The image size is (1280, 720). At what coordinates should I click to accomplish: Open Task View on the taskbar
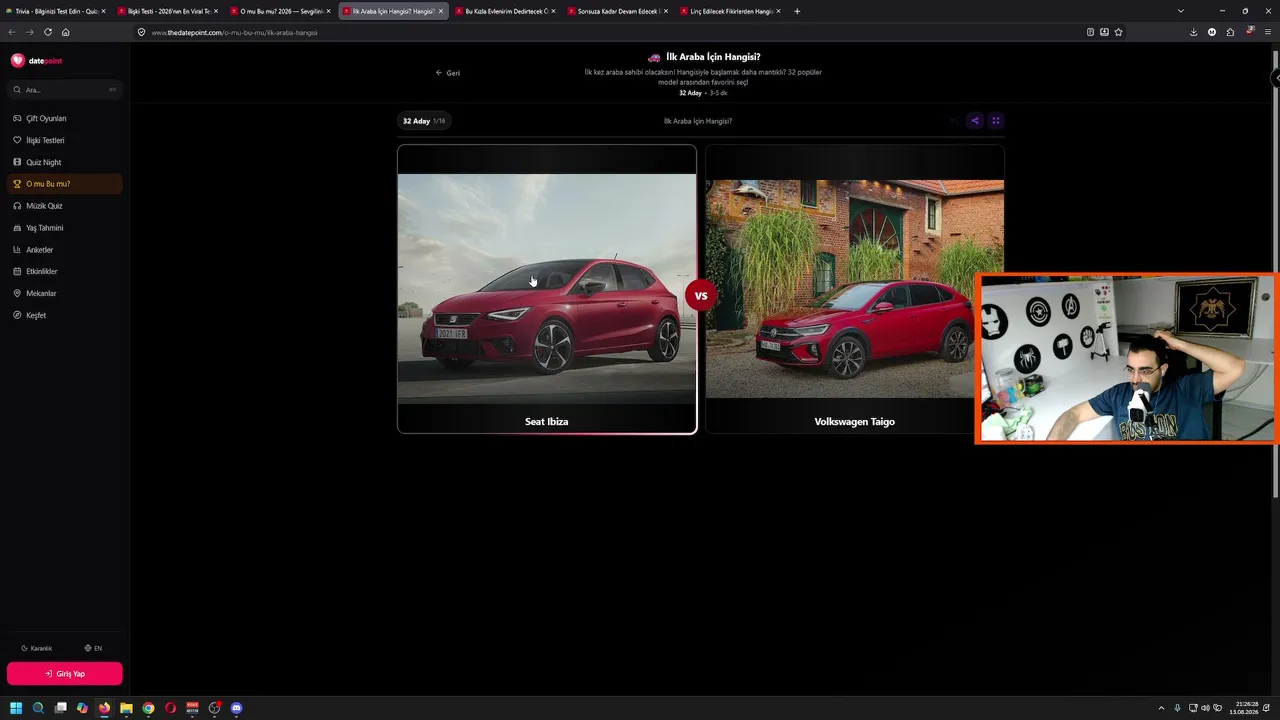pos(60,708)
